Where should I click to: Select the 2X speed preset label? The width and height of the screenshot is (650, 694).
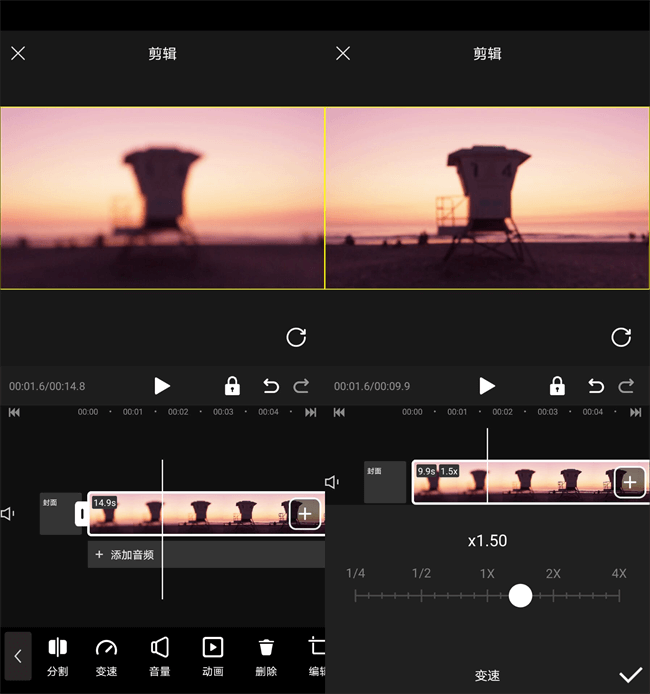tap(553, 573)
